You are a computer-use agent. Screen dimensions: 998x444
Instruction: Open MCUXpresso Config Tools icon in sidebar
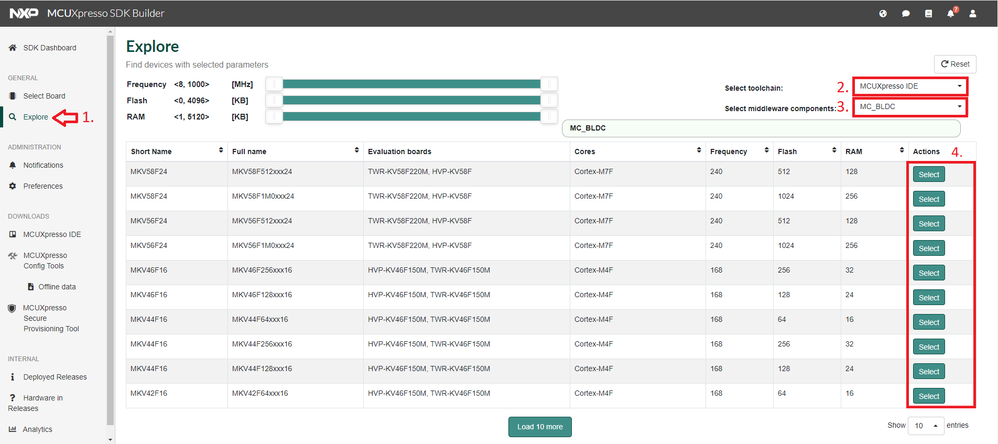coord(12,256)
